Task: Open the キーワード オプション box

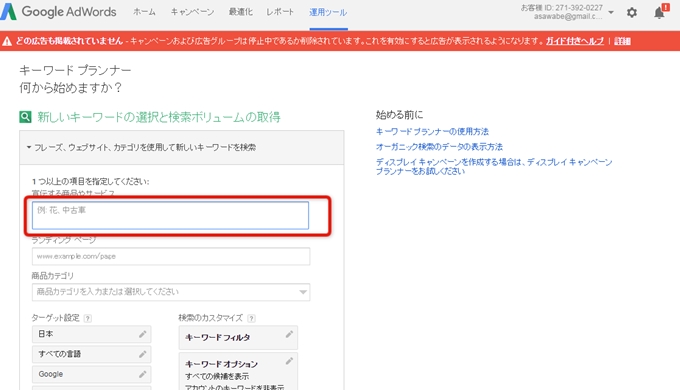Action: tap(238, 371)
